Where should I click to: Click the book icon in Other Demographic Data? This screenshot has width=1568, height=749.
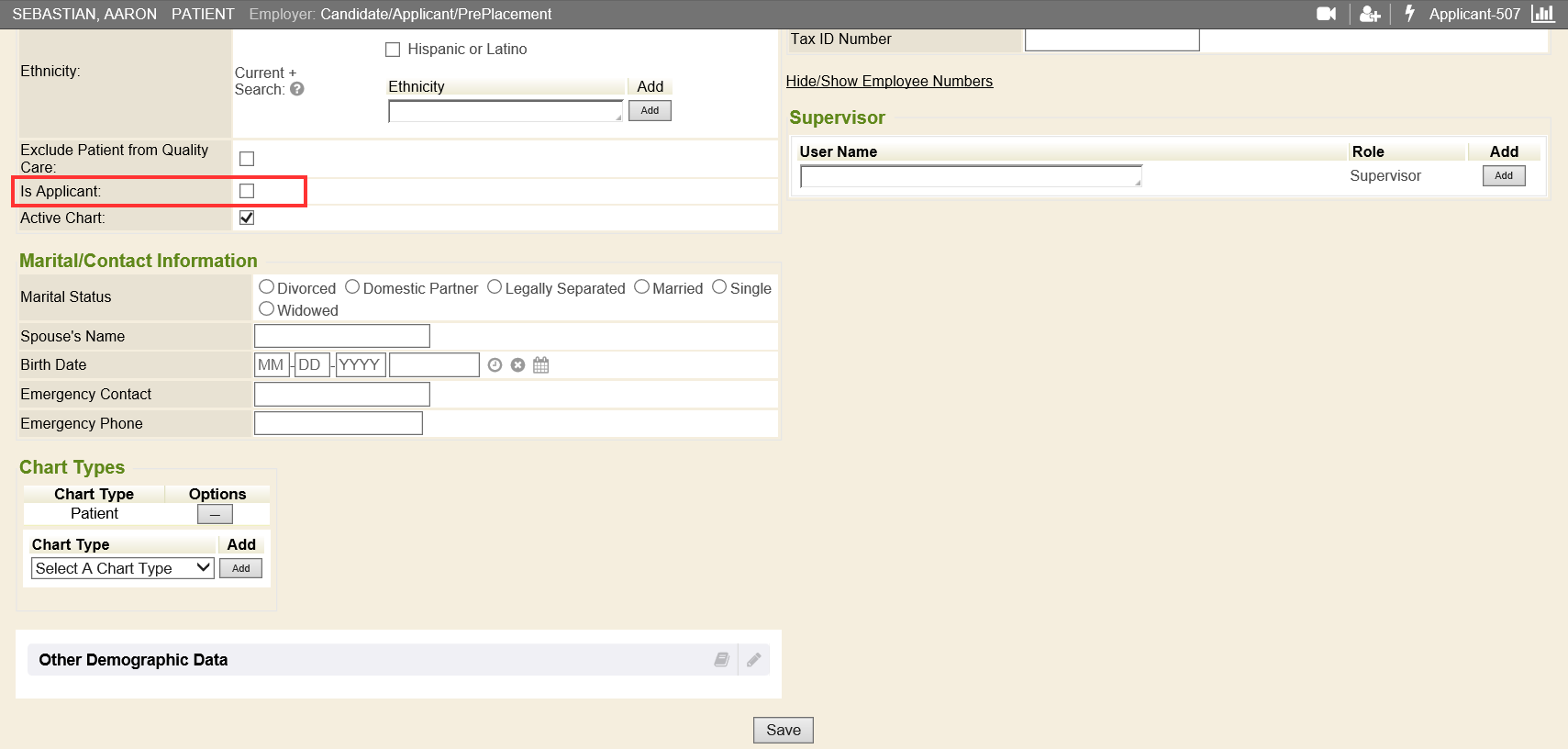click(x=722, y=660)
